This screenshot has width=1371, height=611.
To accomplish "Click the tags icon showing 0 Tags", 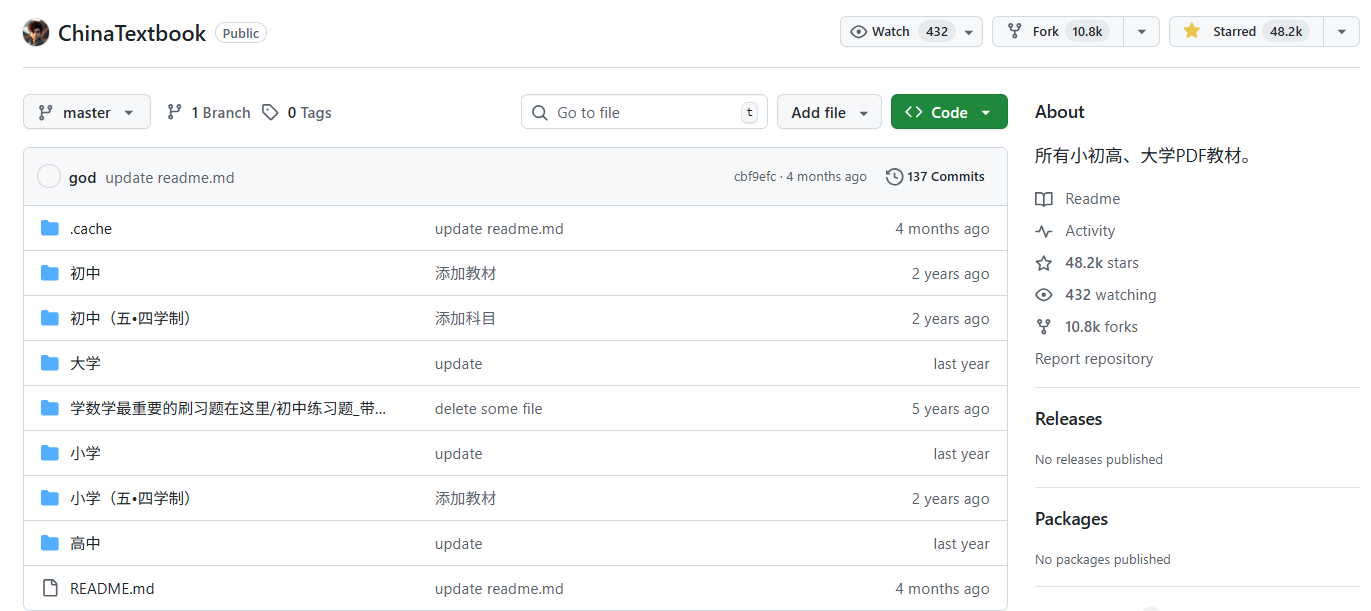I will pos(270,112).
